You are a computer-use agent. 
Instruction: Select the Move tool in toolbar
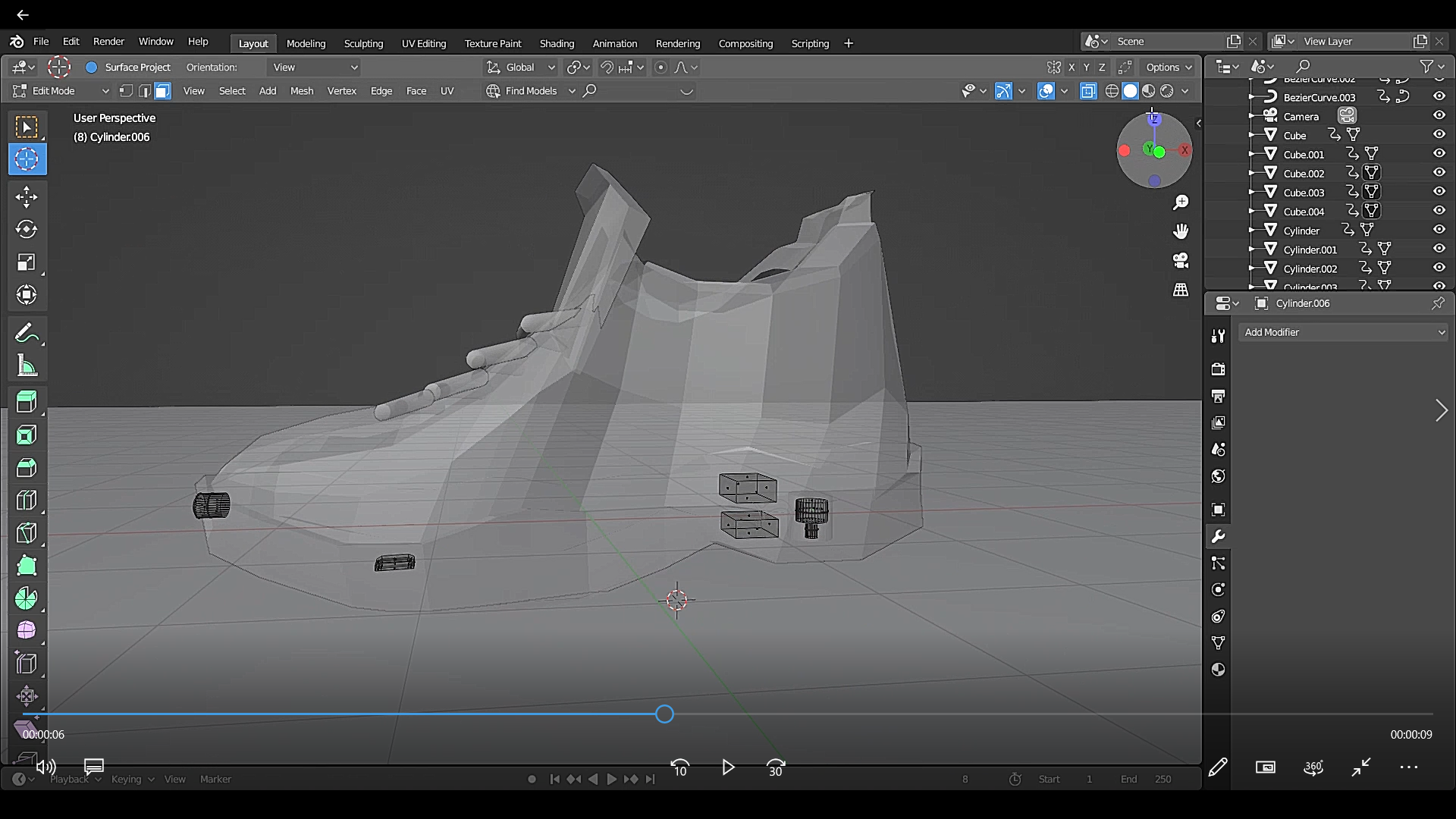tap(27, 197)
